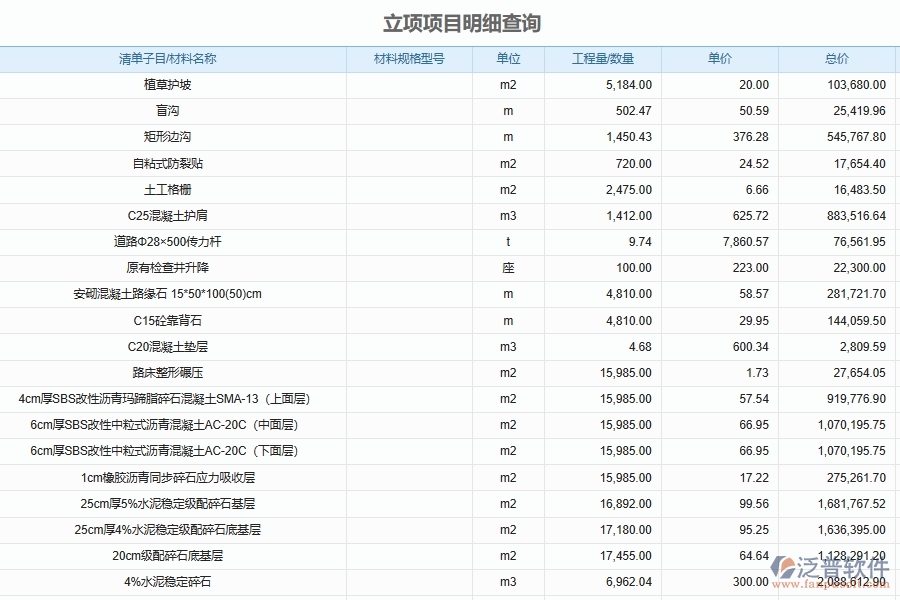The image size is (900, 600).
Task: Sort by the 单价 column header
Action: [716, 59]
